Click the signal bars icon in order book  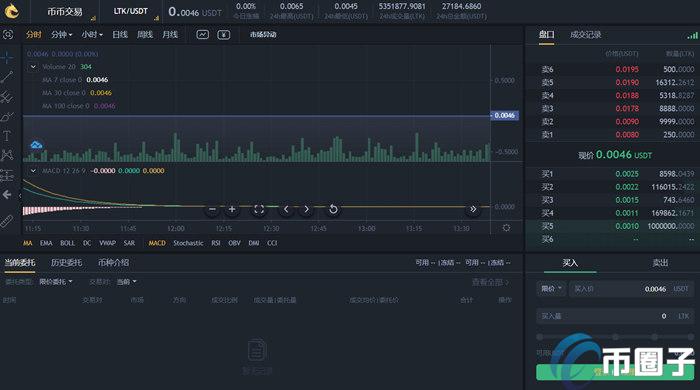692,35
